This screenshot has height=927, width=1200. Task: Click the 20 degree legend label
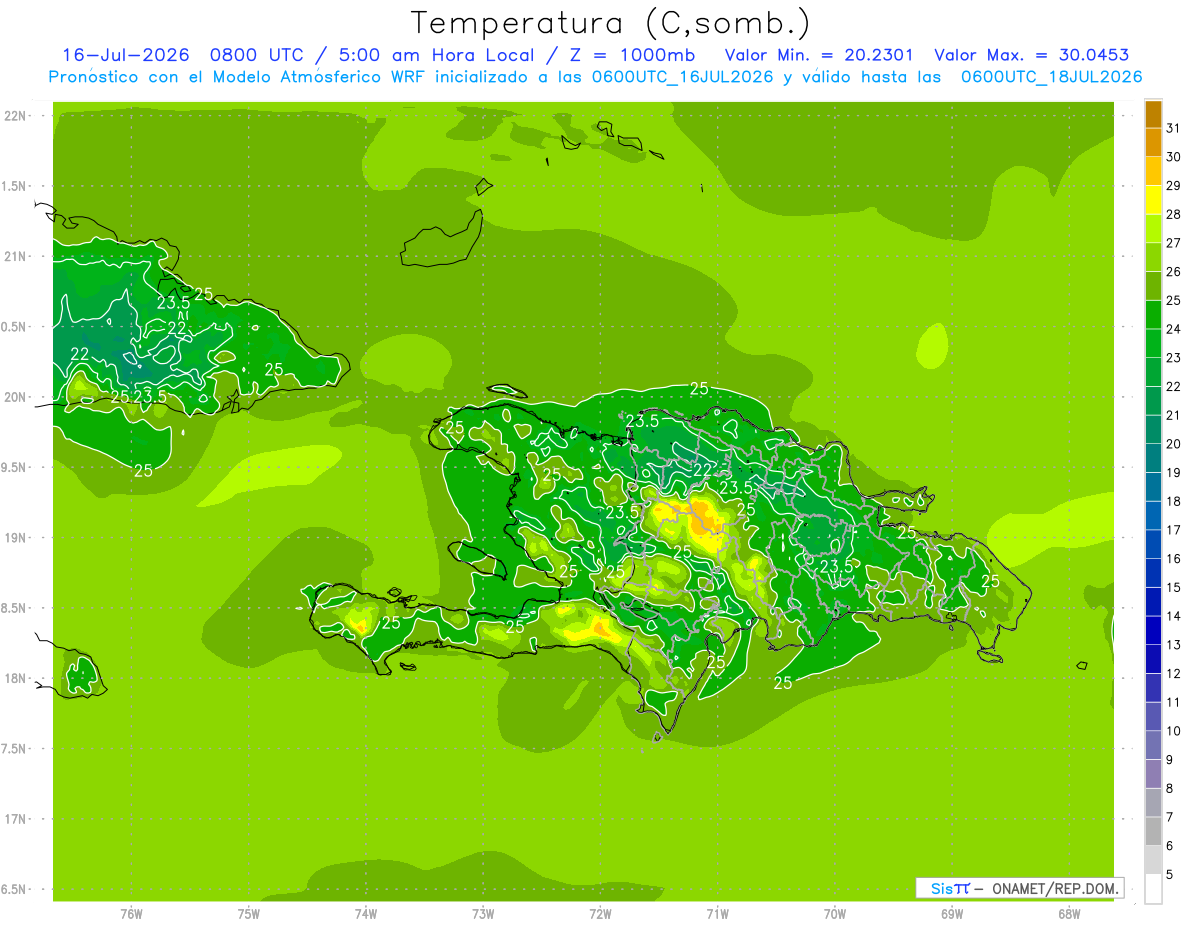[1173, 444]
